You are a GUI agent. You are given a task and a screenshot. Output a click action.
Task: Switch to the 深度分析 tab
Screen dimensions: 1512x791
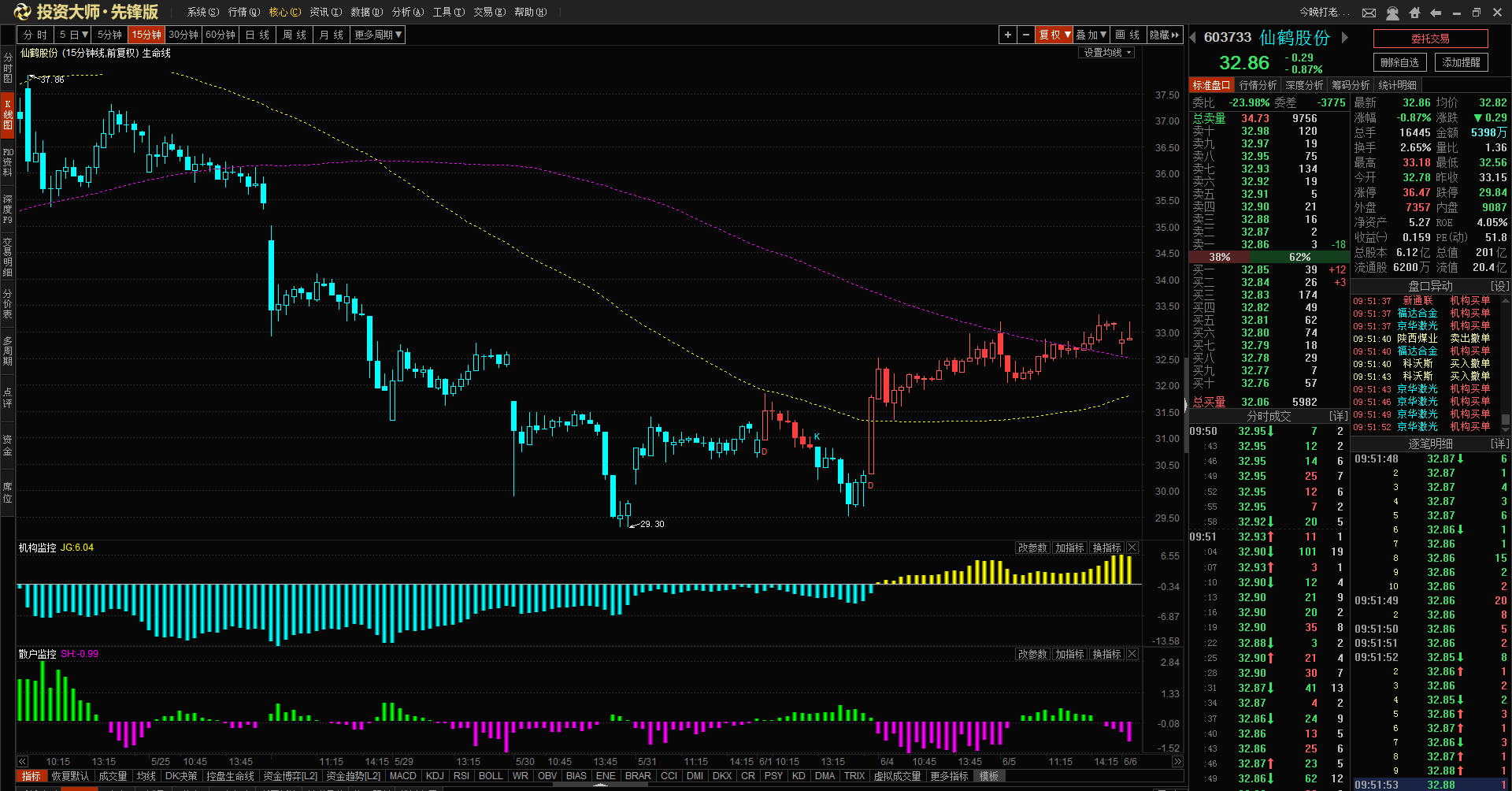tap(1304, 85)
